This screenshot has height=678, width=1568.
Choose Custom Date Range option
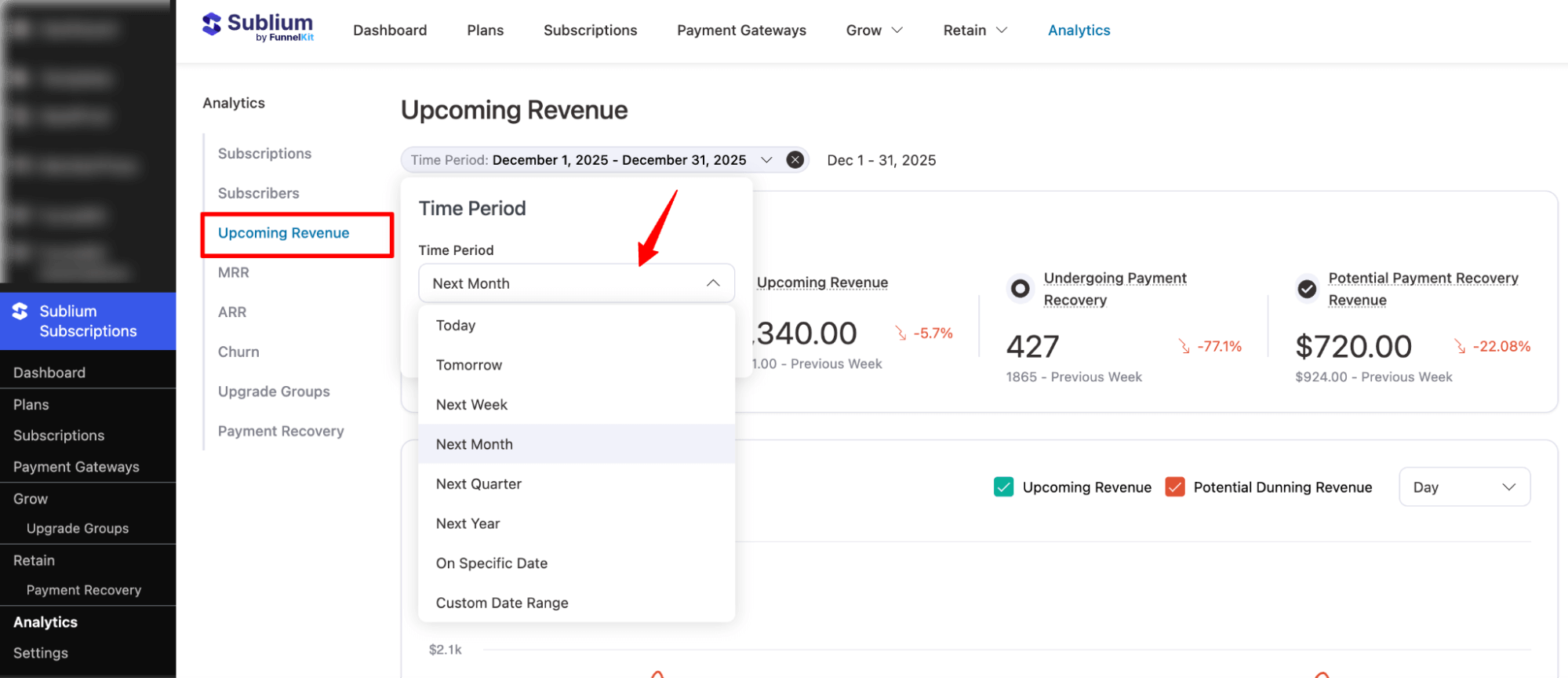(x=577, y=603)
